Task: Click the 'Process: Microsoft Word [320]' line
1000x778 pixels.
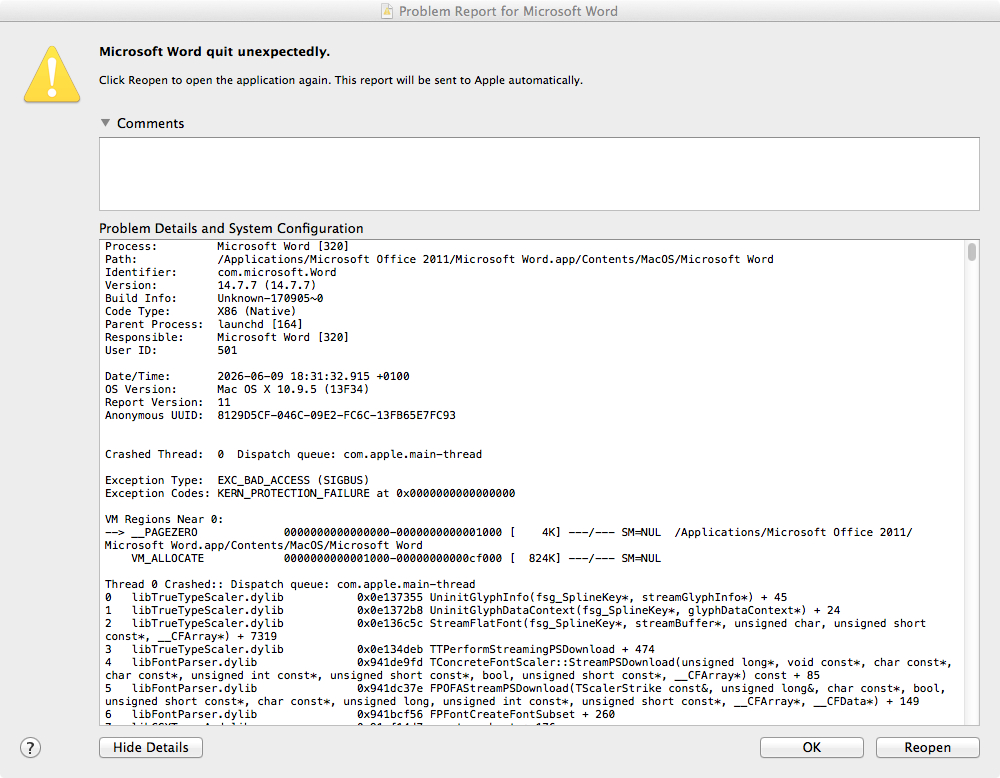Action: click(226, 246)
